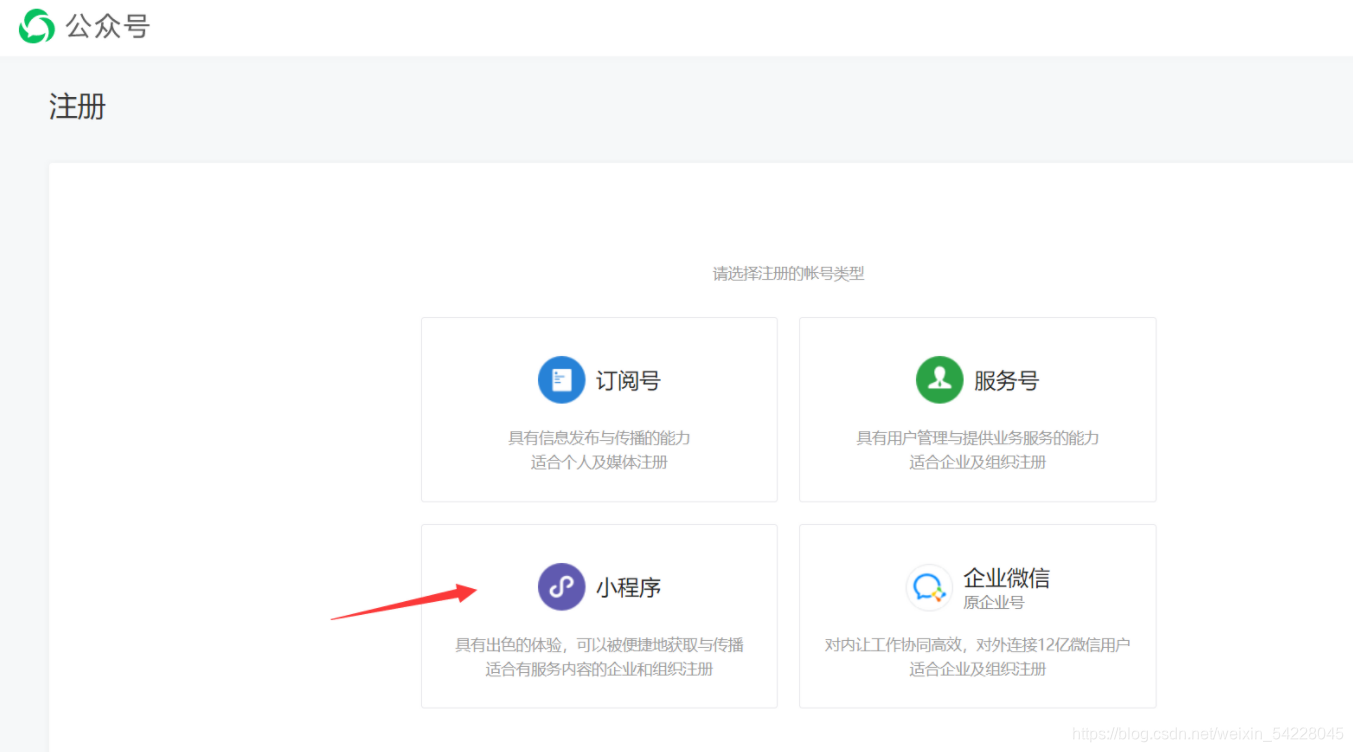Choose the 企业微信 account type title
Screen dimensions: 1353x752
coord(1006,578)
